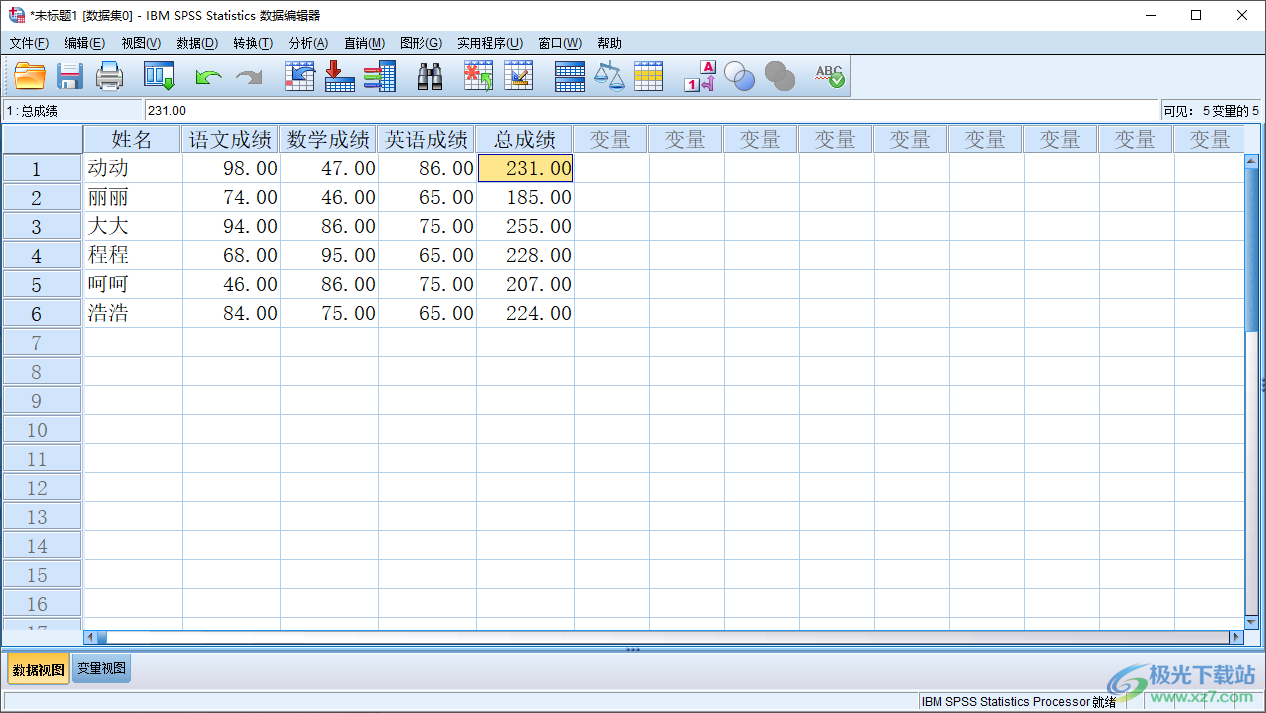Select the 英语成绩 column header
The width and height of the screenshot is (1266, 713).
click(x=427, y=139)
